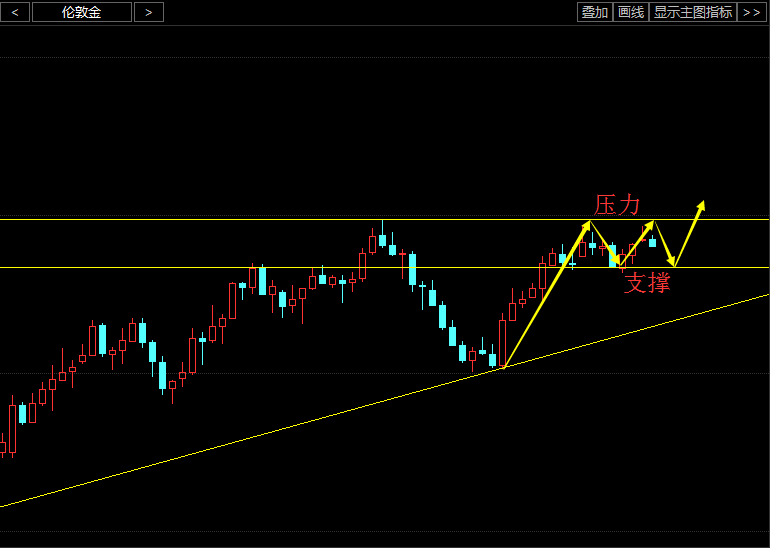The height and width of the screenshot is (548, 770).
Task: Expand more options with the >> button
Action: pos(751,12)
